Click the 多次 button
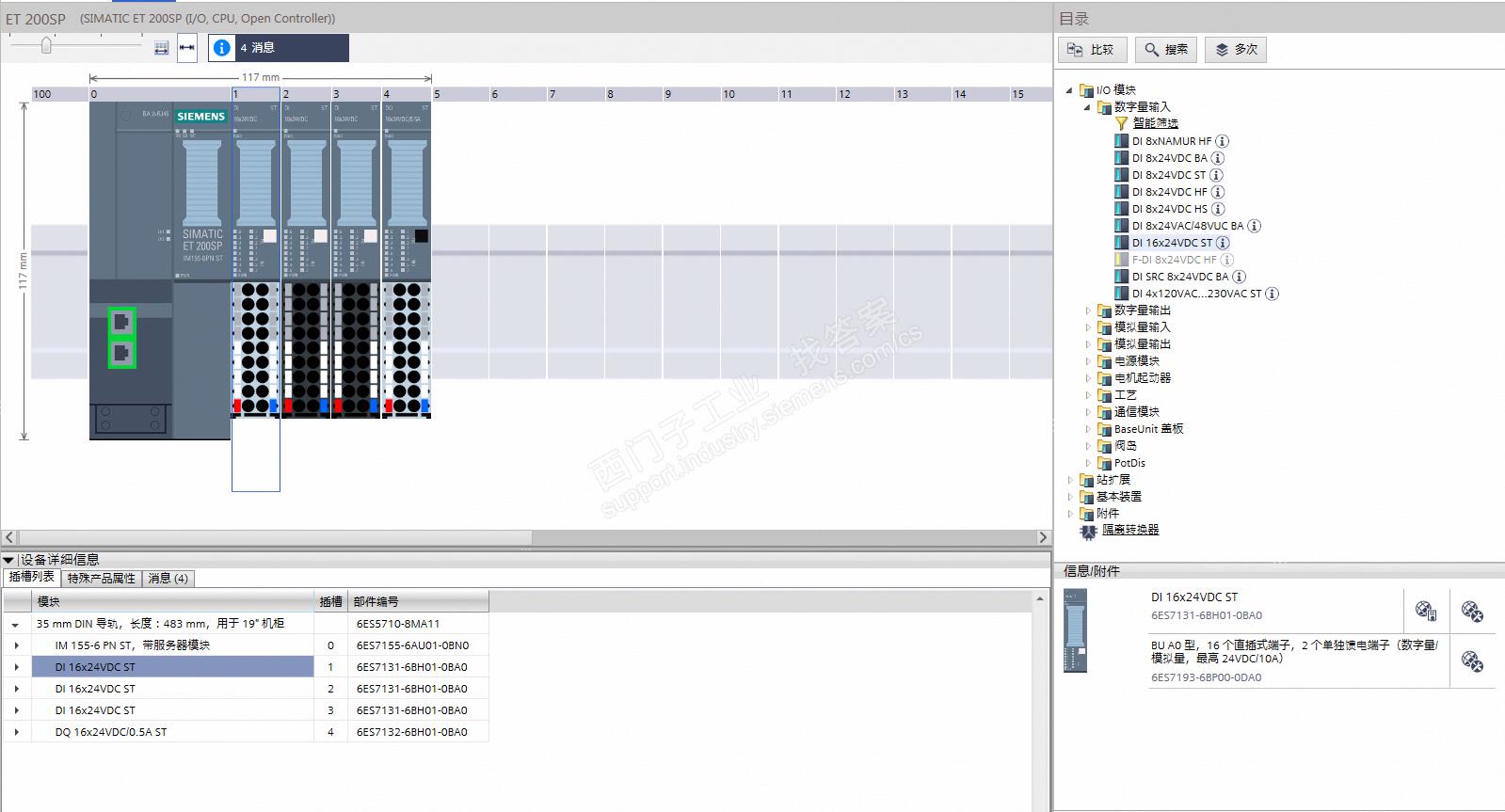 [x=1236, y=50]
